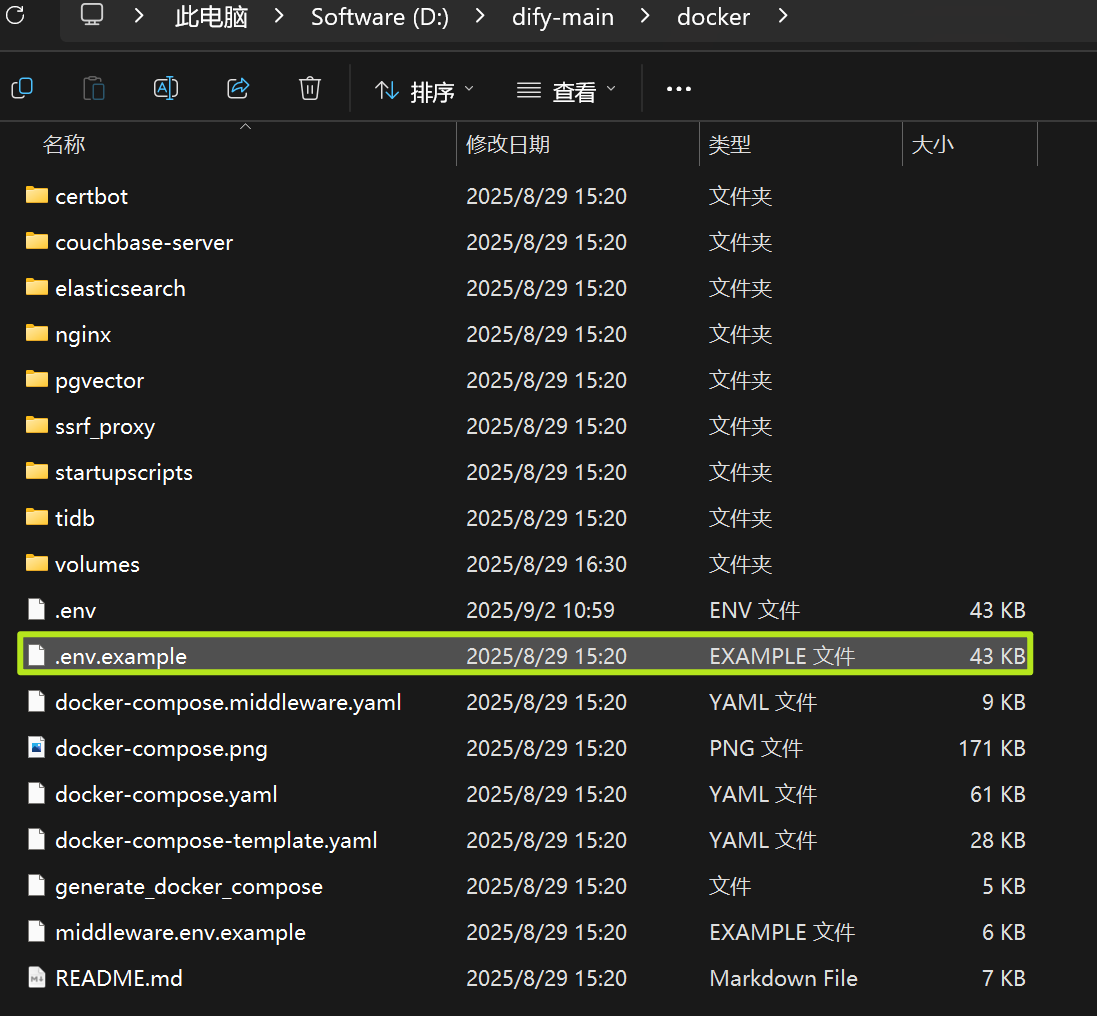
Task: Select the elasticsearch folder name
Action: click(x=120, y=288)
